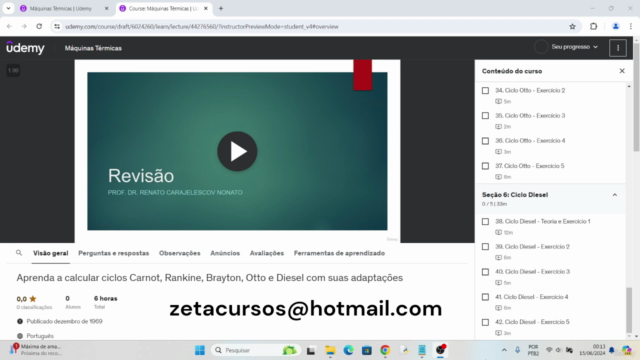Open the notifications bell on taskbar
The width and height of the screenshot is (640, 360).
[611, 350]
